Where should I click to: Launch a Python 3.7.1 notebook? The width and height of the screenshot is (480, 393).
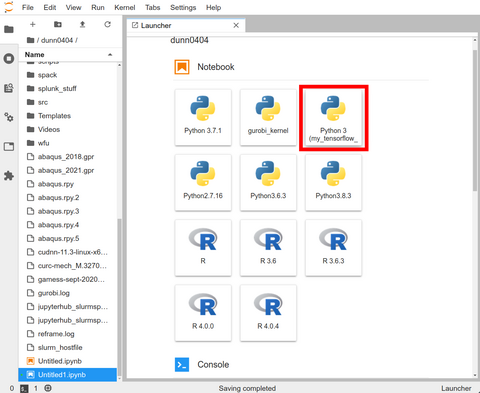tap(203, 117)
